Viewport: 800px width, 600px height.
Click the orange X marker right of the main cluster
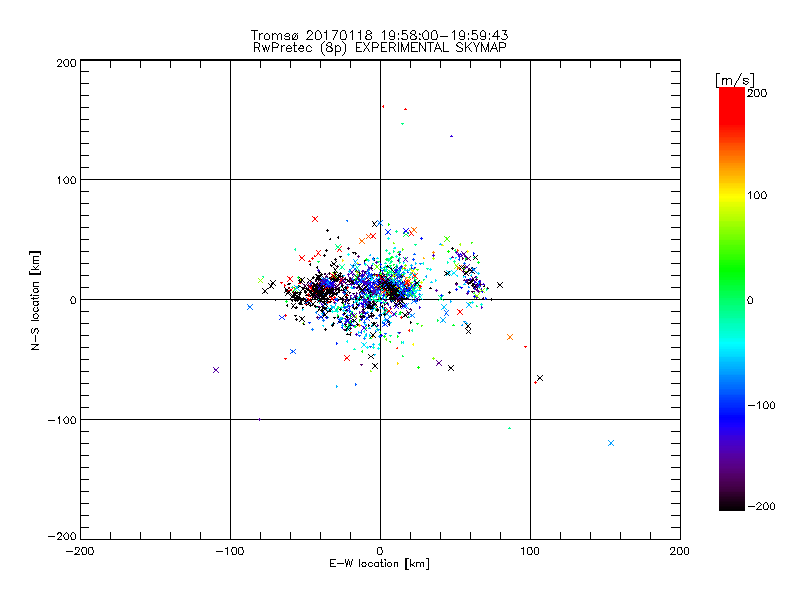510,337
